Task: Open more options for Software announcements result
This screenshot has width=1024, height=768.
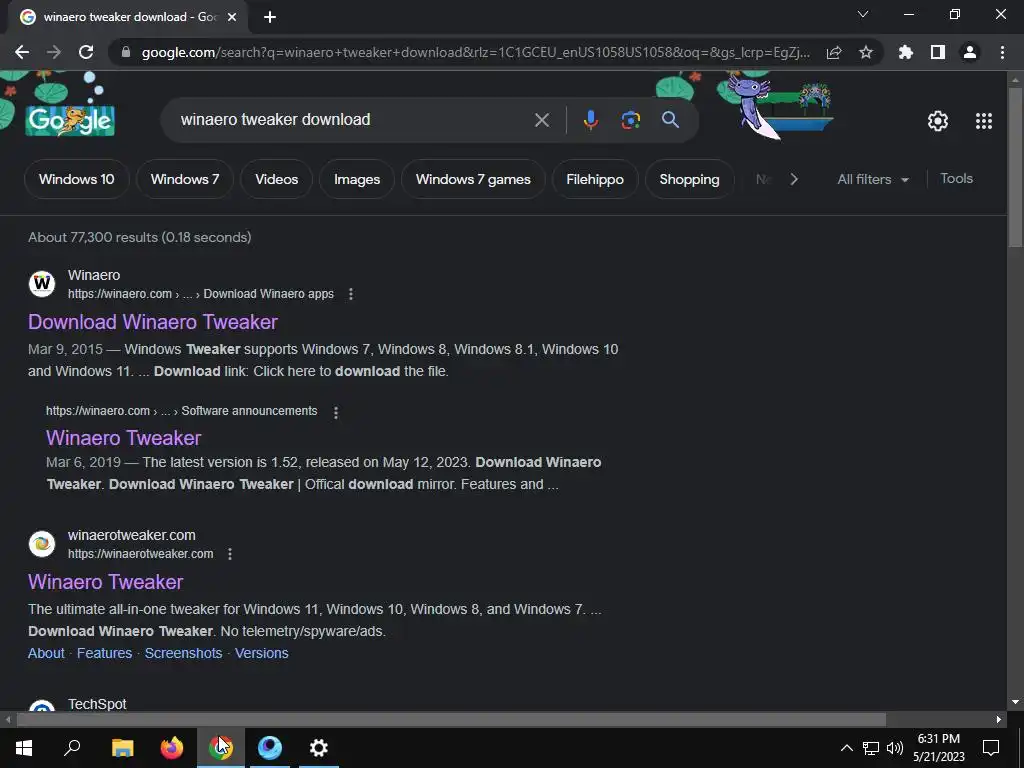Action: click(x=336, y=412)
